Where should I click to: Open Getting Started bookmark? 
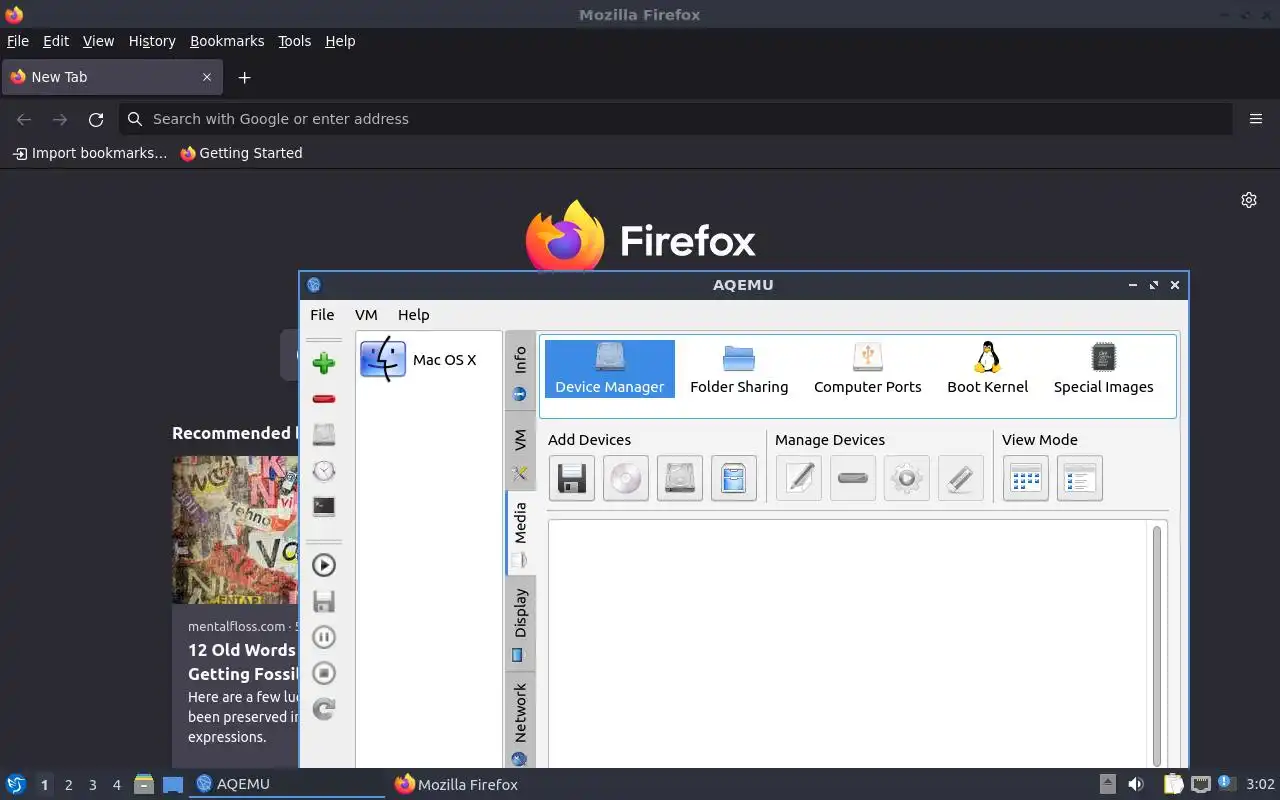pos(241,153)
